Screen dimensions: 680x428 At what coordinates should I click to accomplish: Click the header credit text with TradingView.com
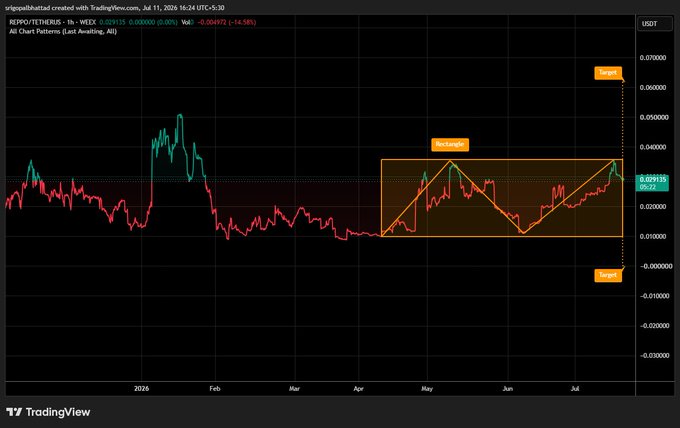[x=114, y=8]
